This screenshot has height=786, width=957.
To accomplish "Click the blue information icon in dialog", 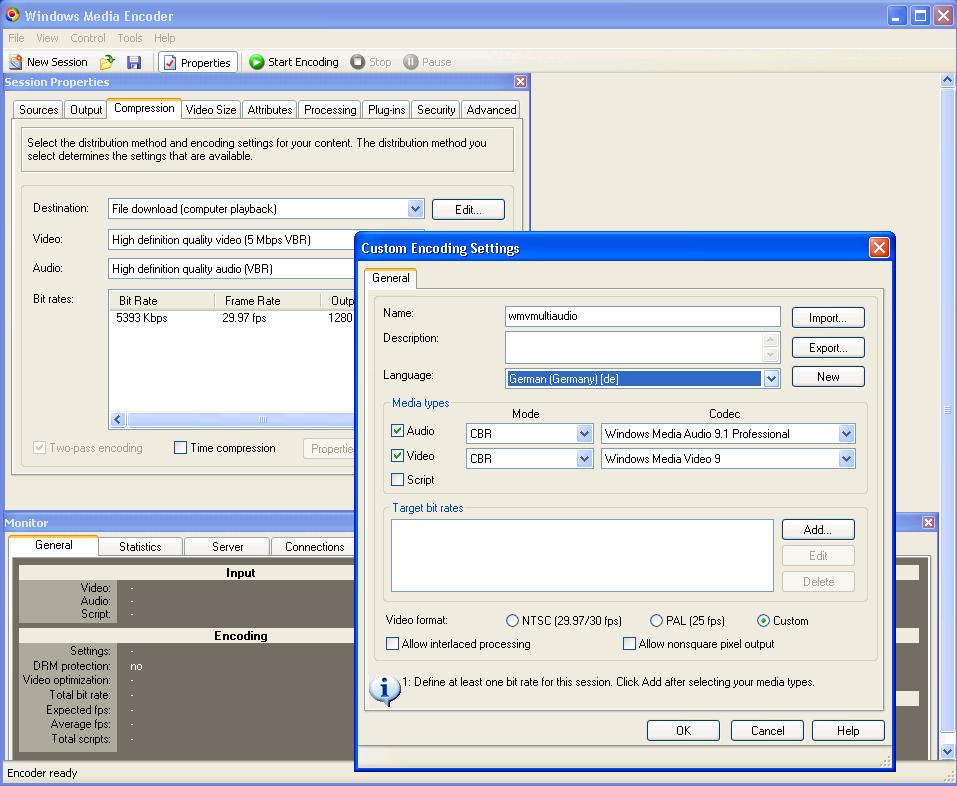I will pyautogui.click(x=385, y=690).
